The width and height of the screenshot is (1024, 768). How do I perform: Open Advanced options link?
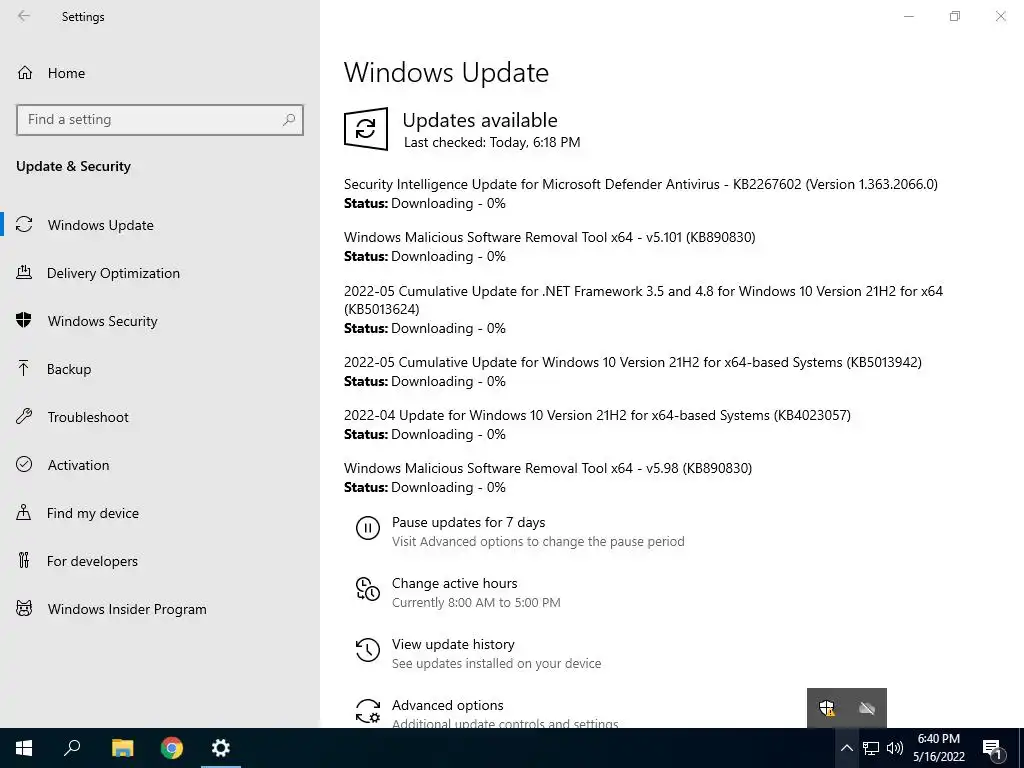(x=447, y=705)
